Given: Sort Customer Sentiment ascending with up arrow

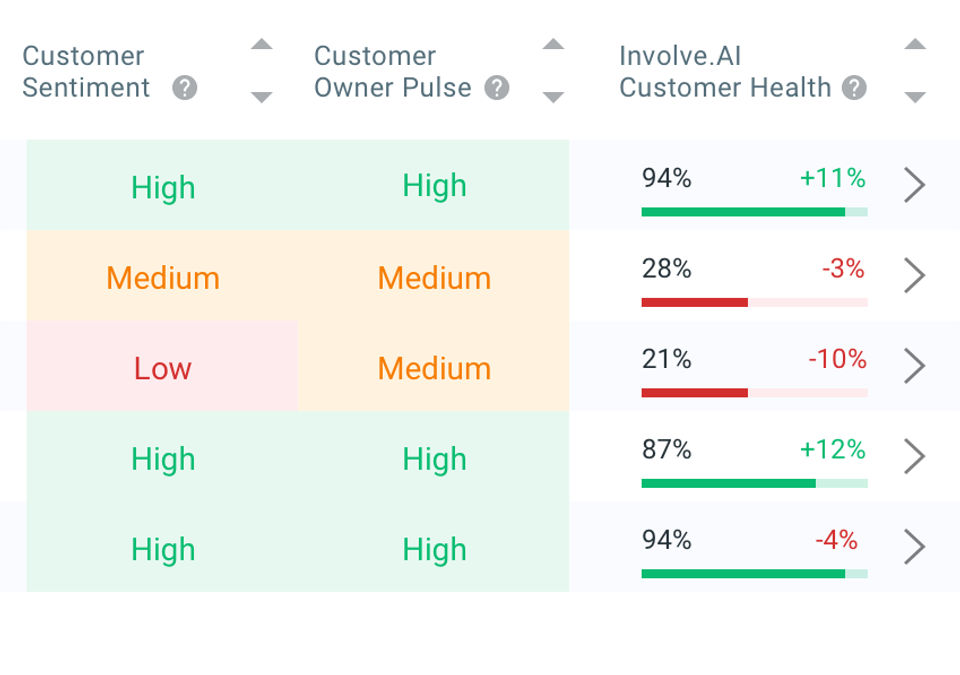Looking at the screenshot, I should click(x=261, y=45).
